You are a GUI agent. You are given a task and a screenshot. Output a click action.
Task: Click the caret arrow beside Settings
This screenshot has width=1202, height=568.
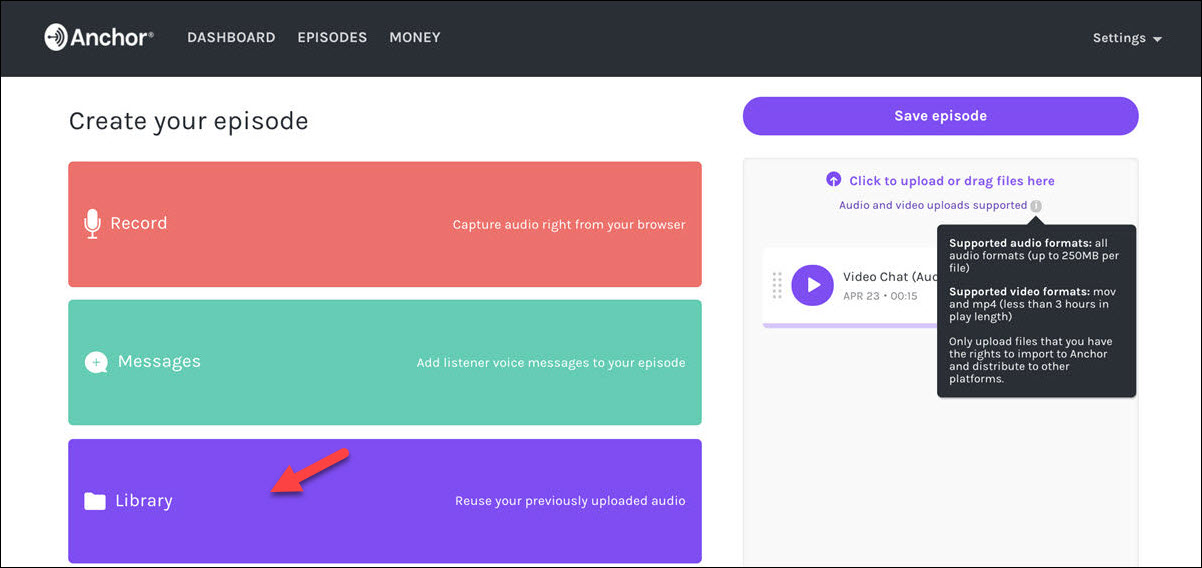(x=1157, y=39)
